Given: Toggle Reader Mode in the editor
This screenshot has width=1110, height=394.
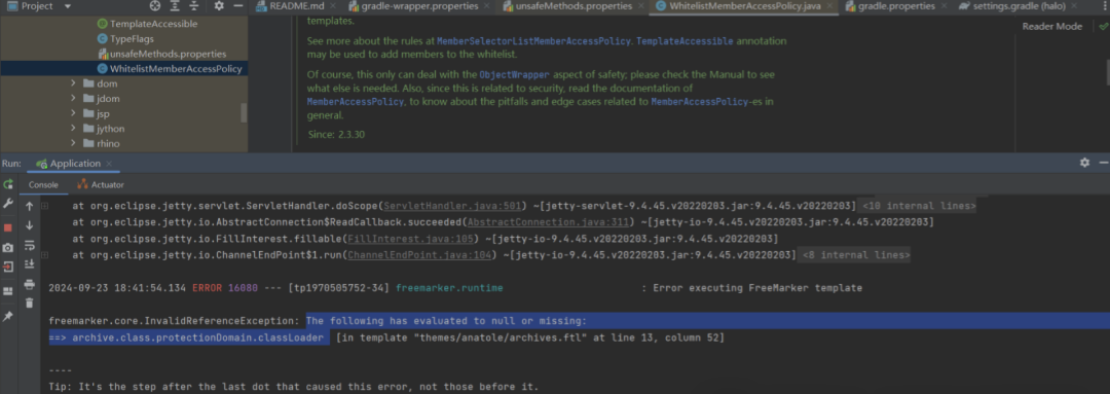Looking at the screenshot, I should click(1052, 26).
